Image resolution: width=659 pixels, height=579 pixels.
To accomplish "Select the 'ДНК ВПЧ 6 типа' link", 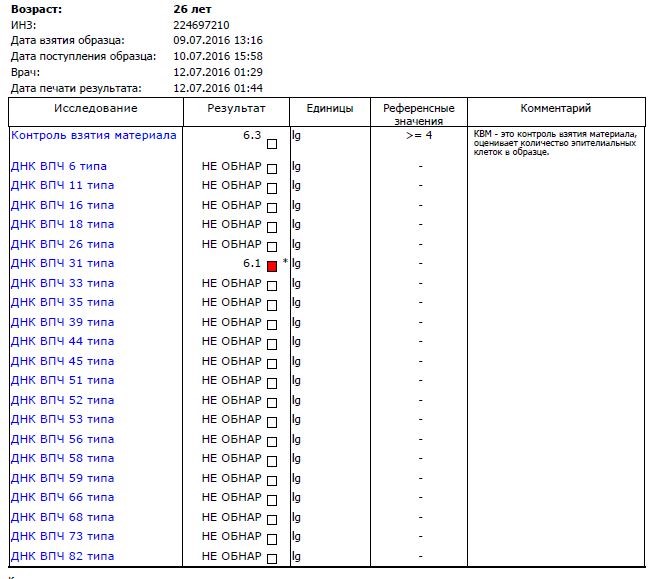I will 58,165.
